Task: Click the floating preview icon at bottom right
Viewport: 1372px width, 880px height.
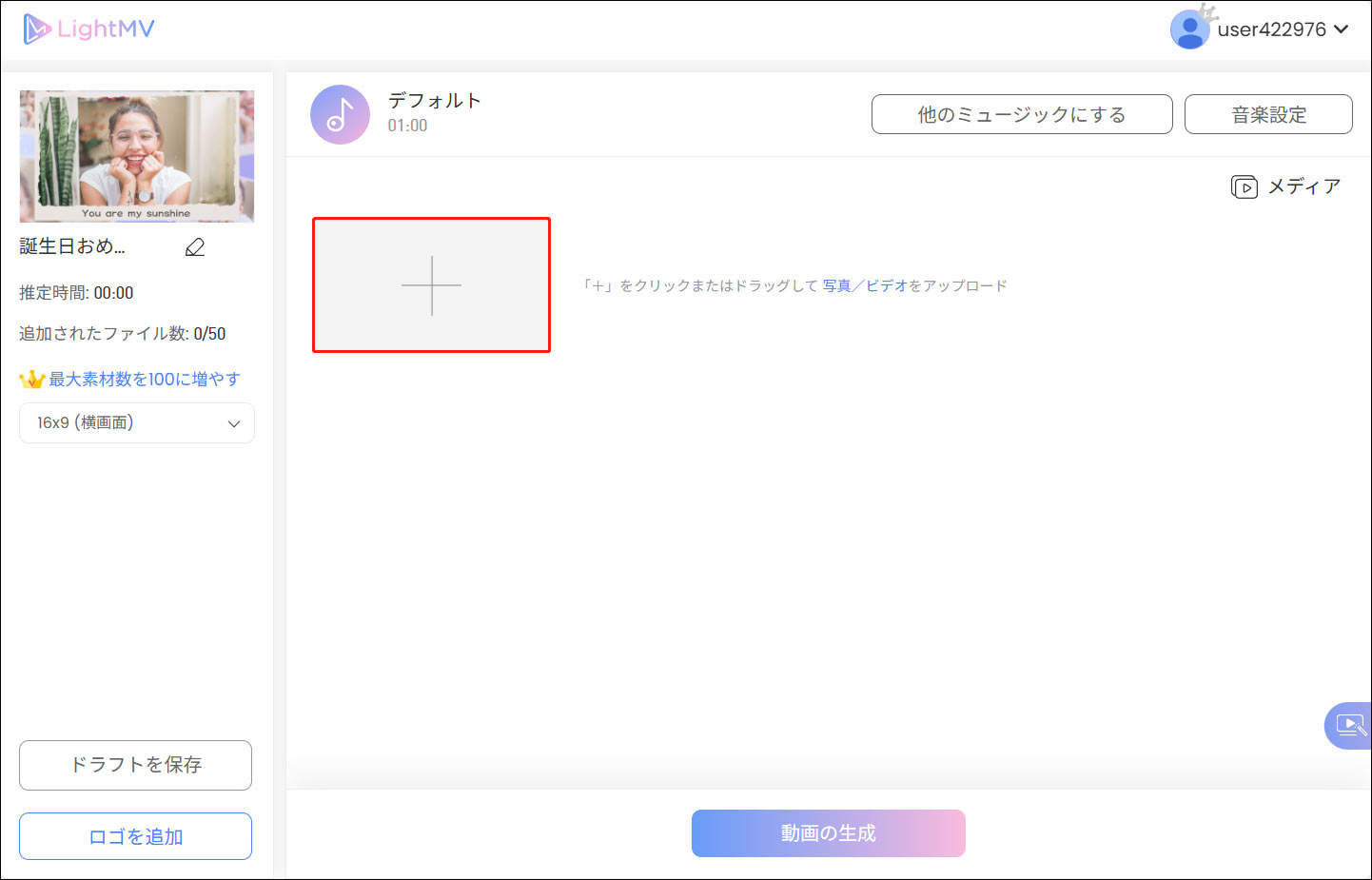Action: pos(1349,725)
